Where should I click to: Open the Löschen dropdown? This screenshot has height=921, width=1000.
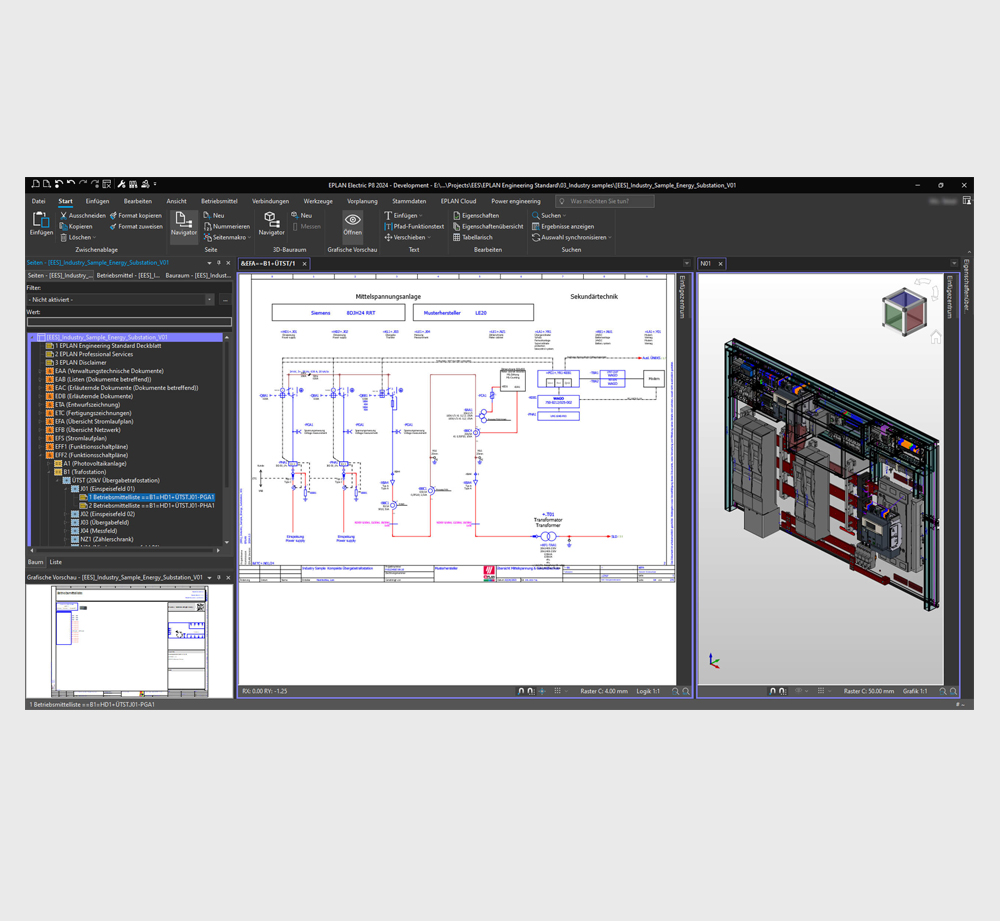point(78,237)
